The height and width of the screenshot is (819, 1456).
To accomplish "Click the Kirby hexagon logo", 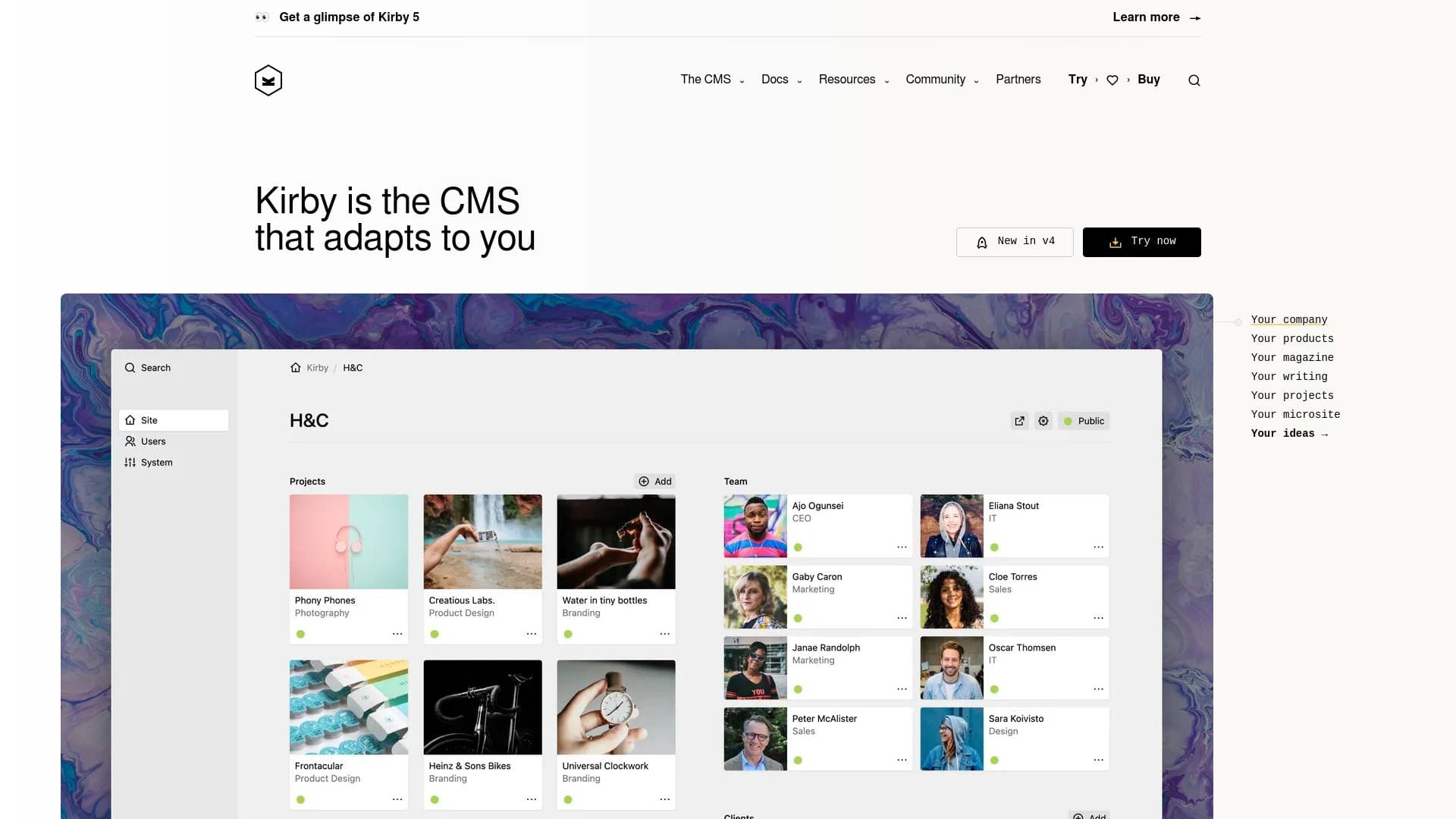I will point(268,80).
